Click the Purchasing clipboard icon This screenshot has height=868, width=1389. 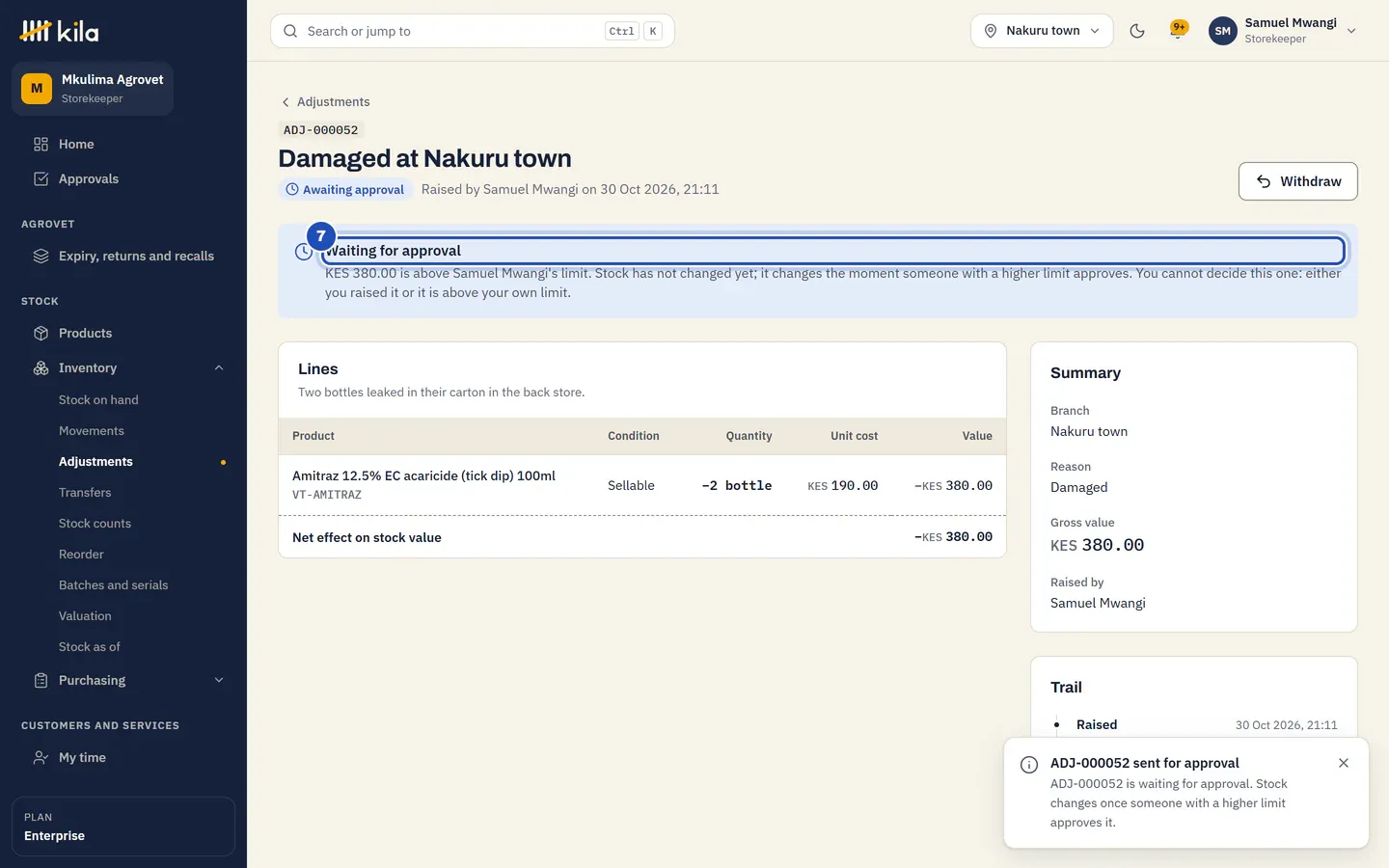[41, 680]
